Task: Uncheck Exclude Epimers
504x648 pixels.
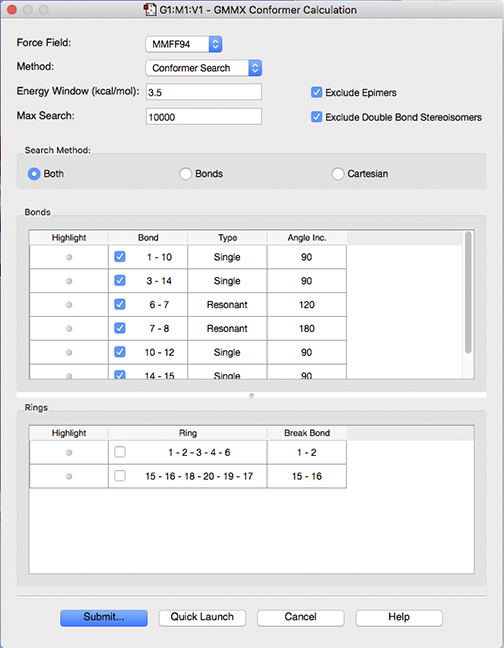Action: 316,92
